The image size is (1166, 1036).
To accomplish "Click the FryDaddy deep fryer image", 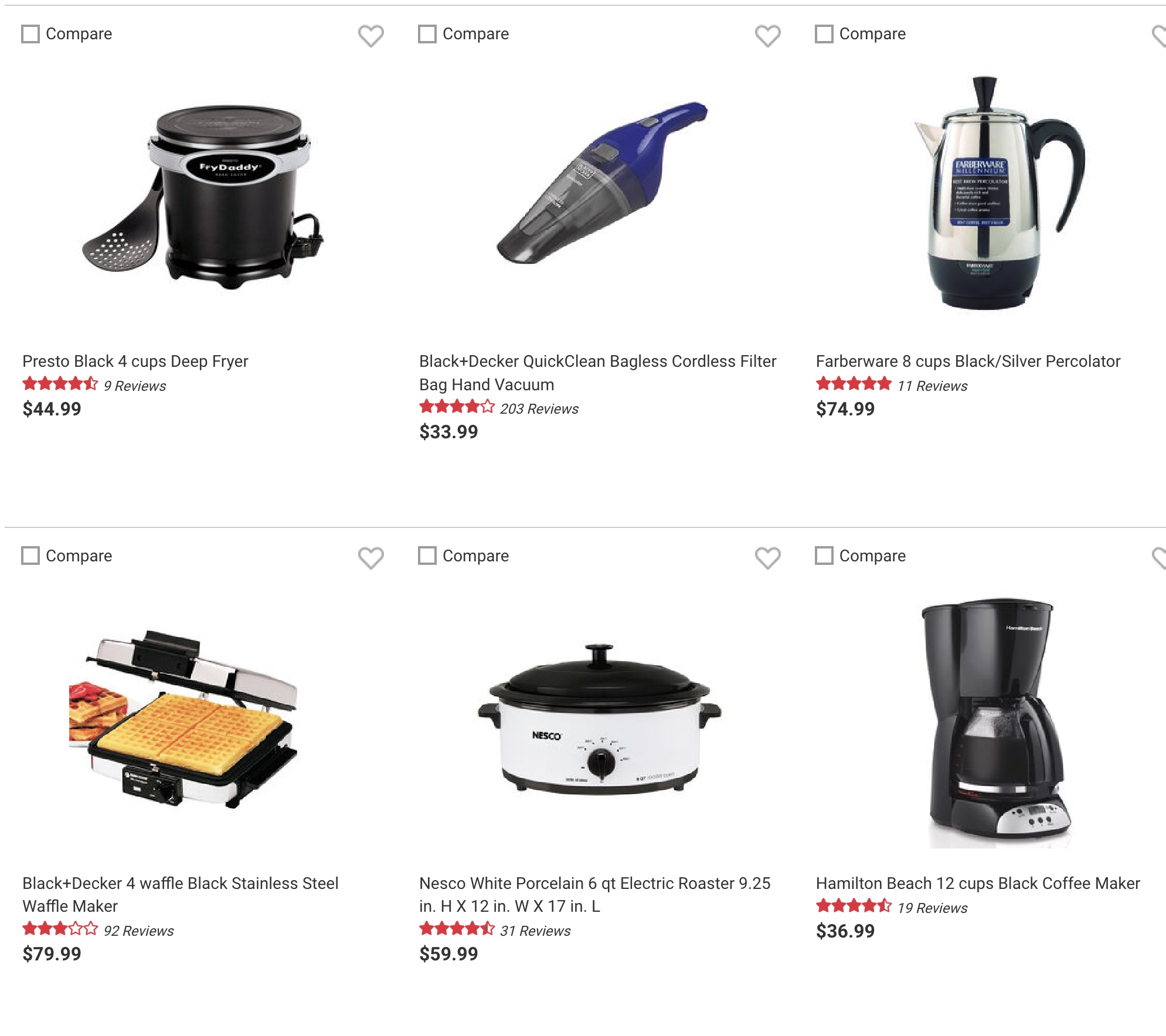I will [x=202, y=197].
